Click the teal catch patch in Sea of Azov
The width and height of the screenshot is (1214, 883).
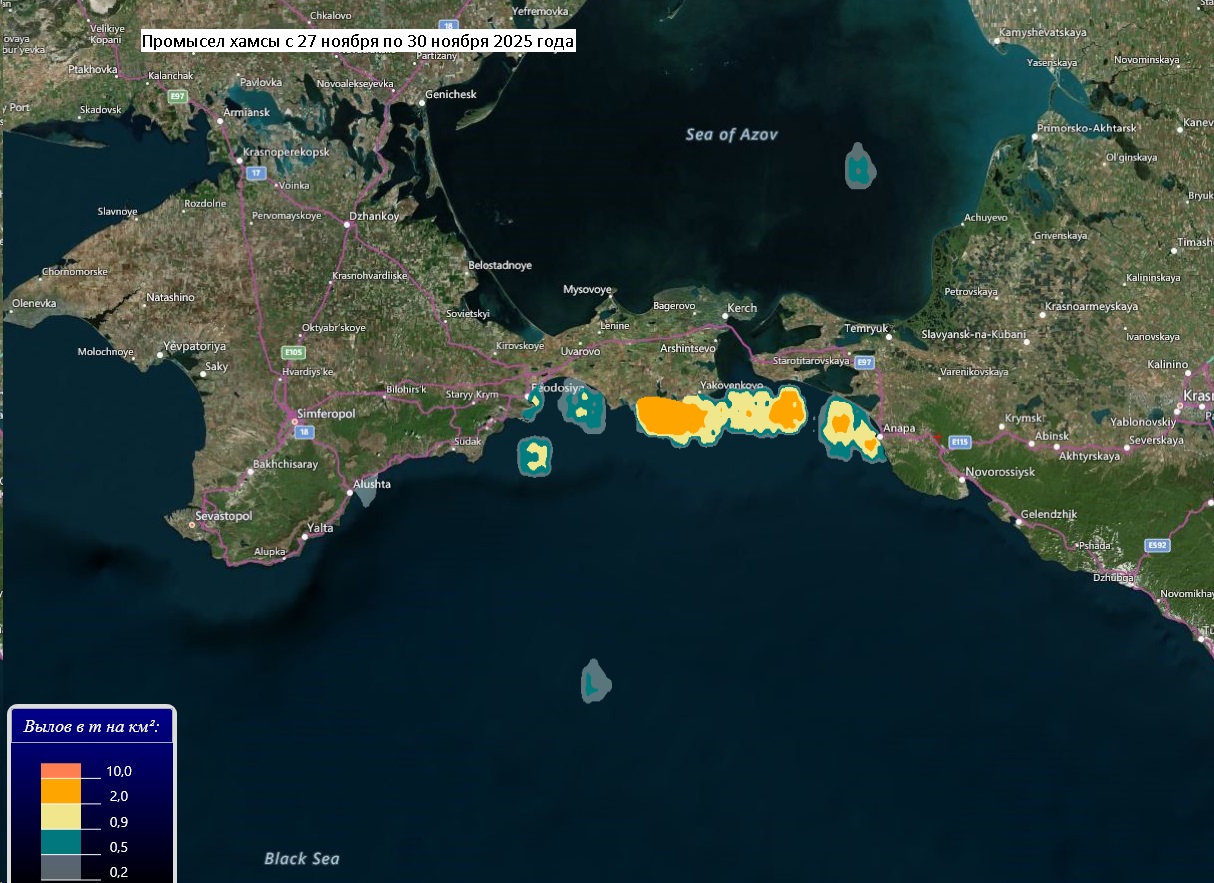click(x=859, y=167)
